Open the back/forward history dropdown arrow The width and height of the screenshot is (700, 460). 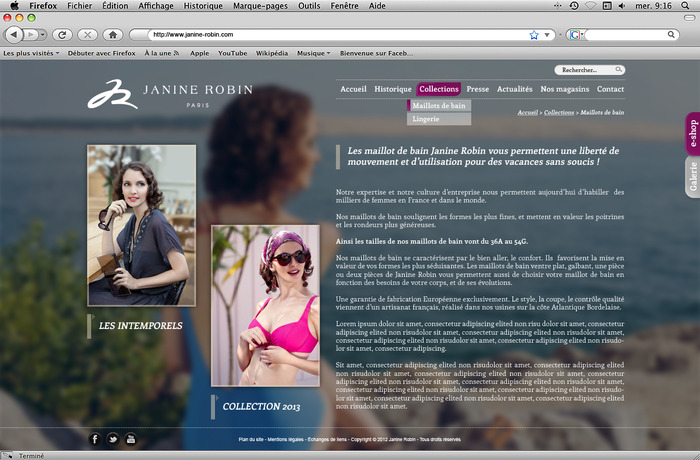click(42, 34)
